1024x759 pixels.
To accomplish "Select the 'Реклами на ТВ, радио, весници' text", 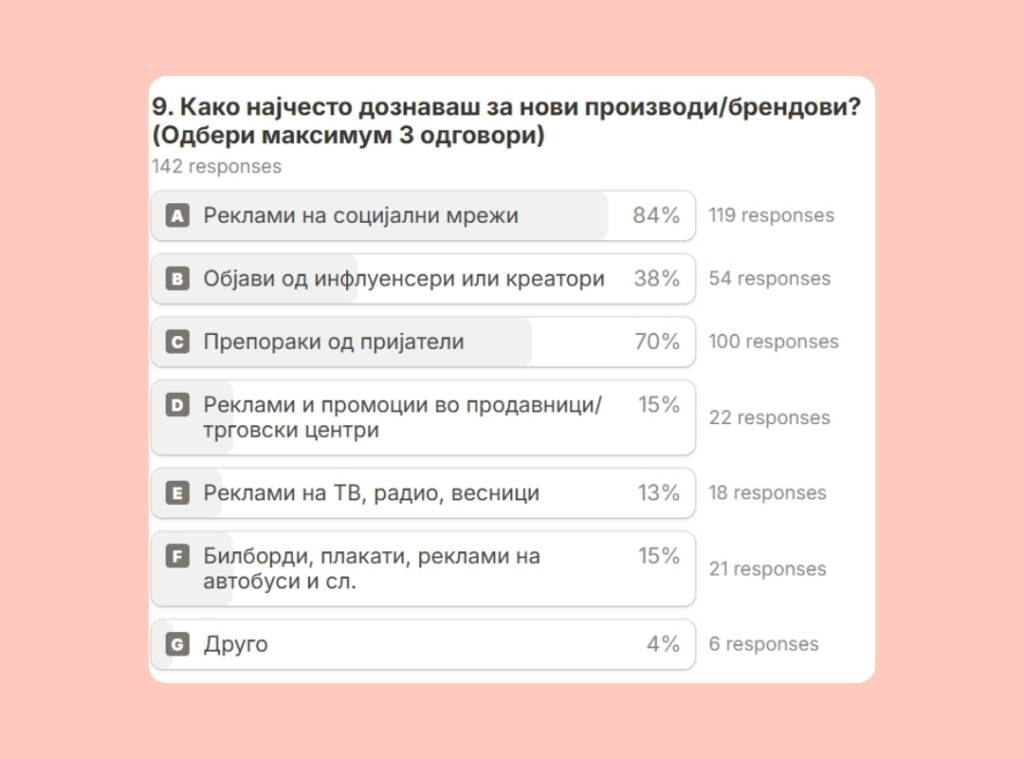I will [x=371, y=493].
